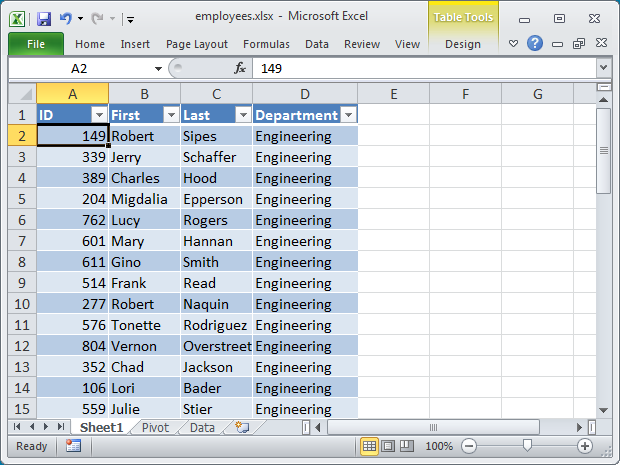Click the vertical scrollbar thumb
This screenshot has height=465, width=620.
tap(604, 150)
